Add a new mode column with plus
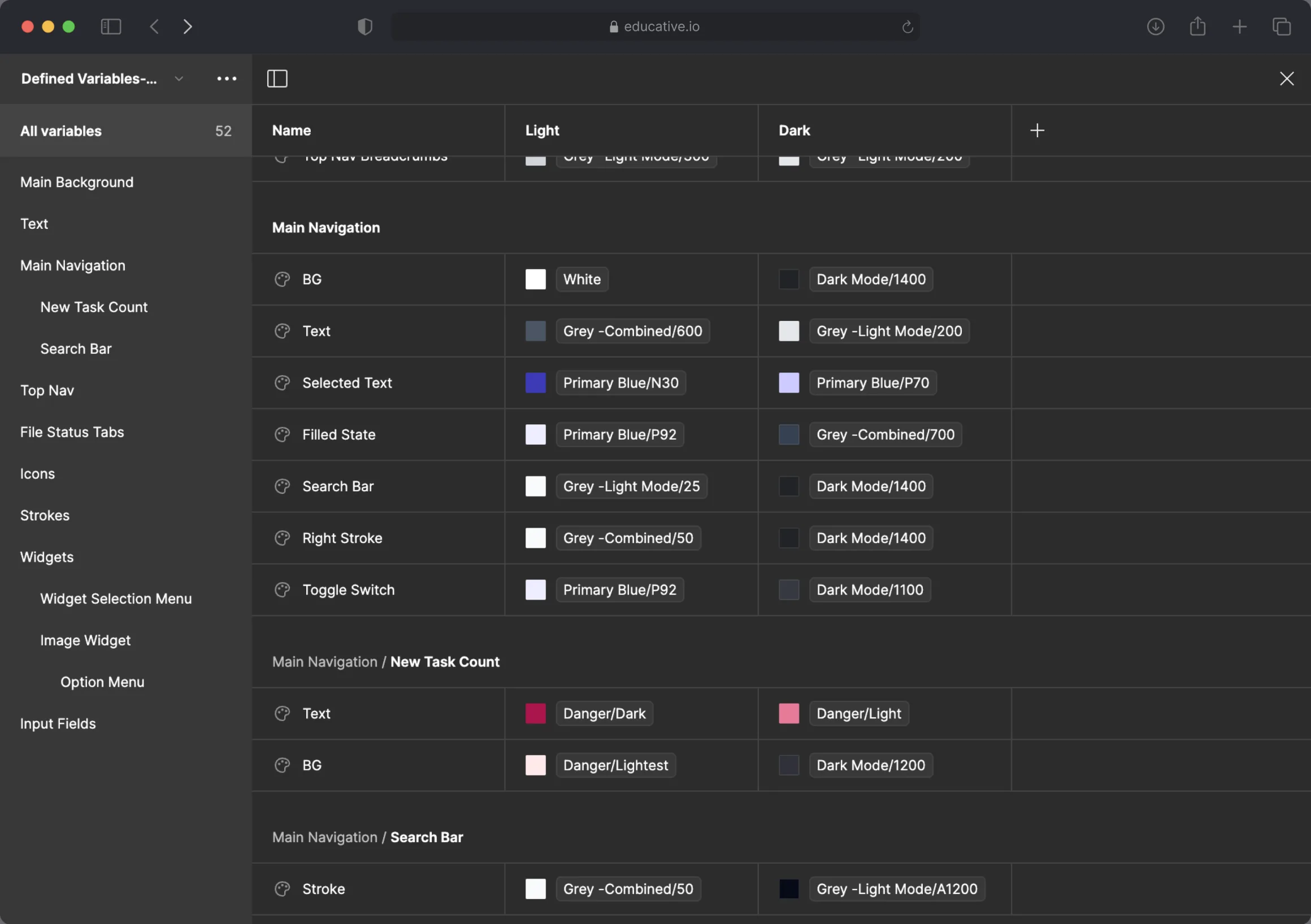 point(1037,130)
